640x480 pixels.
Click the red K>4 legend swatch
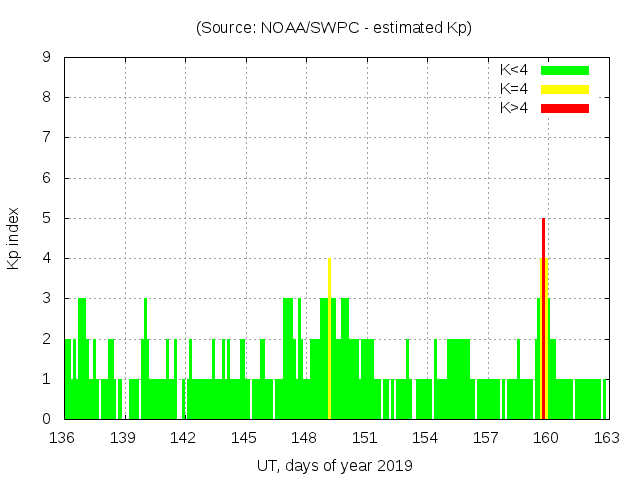click(x=565, y=108)
